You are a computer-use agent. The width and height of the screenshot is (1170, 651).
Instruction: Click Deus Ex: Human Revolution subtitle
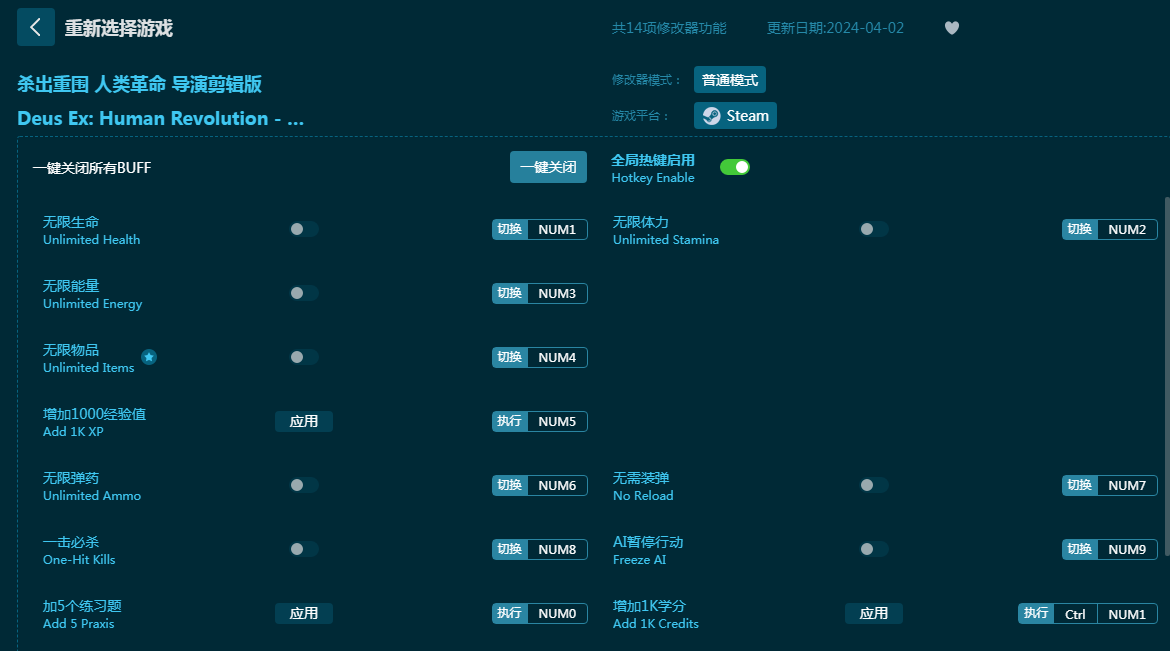[160, 118]
